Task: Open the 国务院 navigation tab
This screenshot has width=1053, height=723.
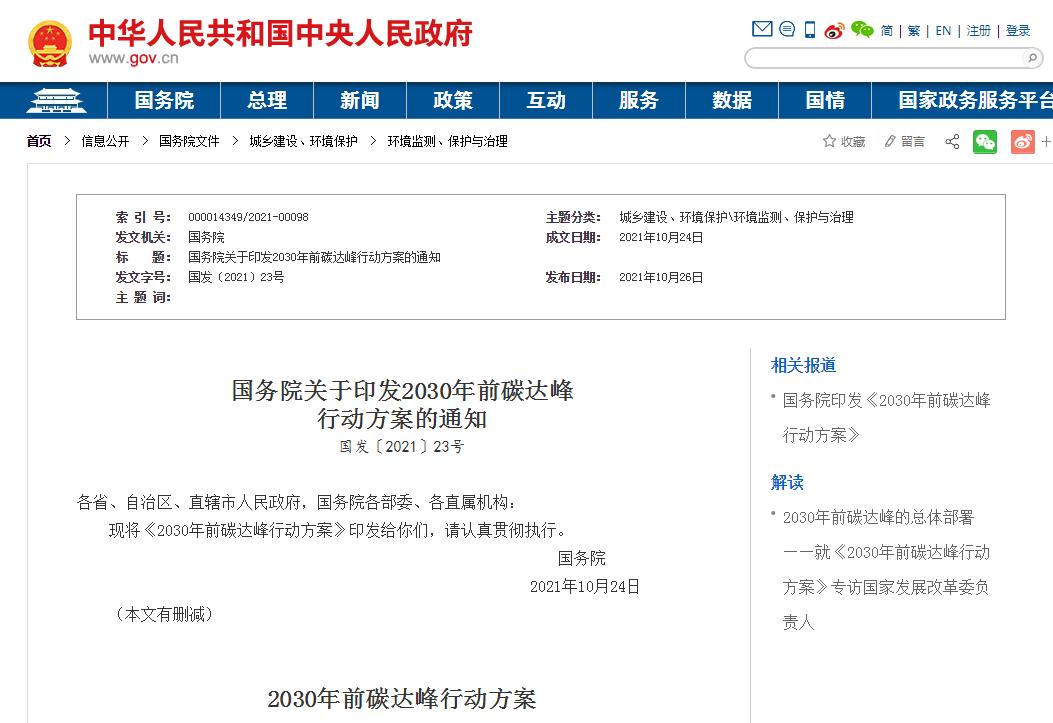Action: 164,101
